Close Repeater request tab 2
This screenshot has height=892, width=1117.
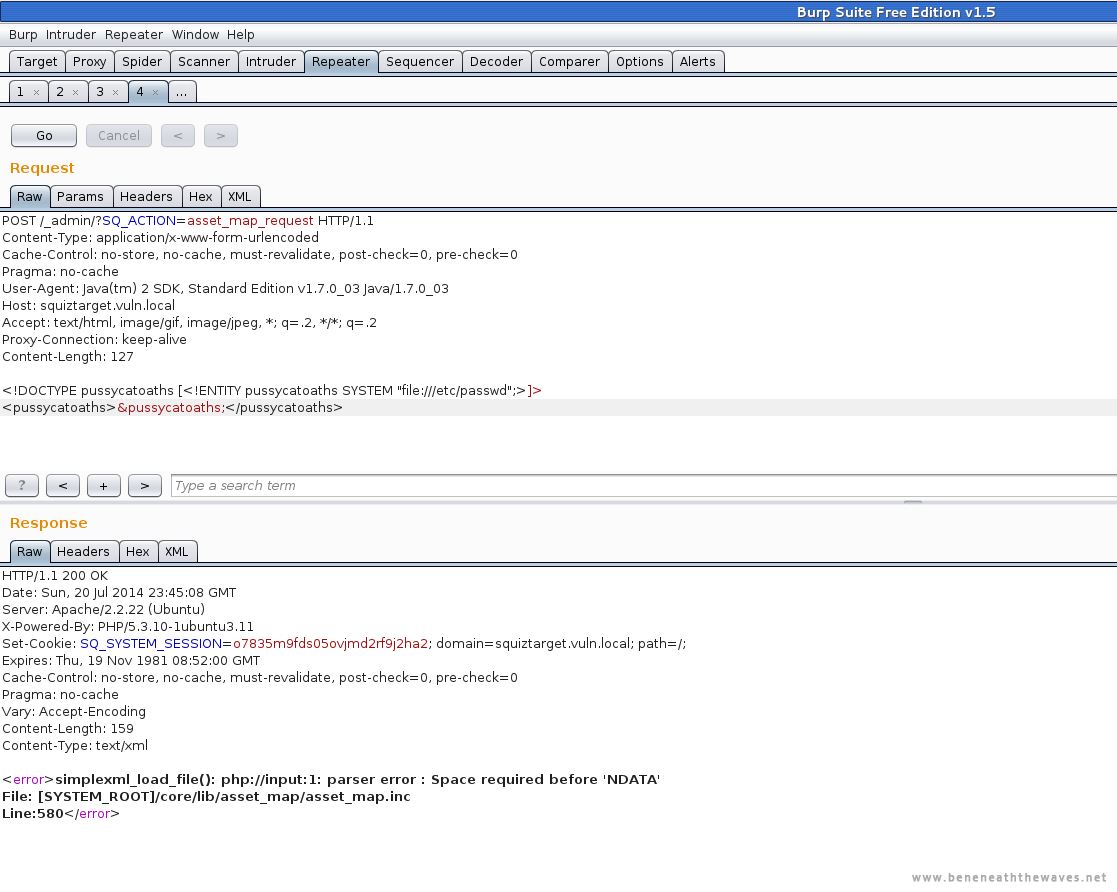(x=76, y=93)
